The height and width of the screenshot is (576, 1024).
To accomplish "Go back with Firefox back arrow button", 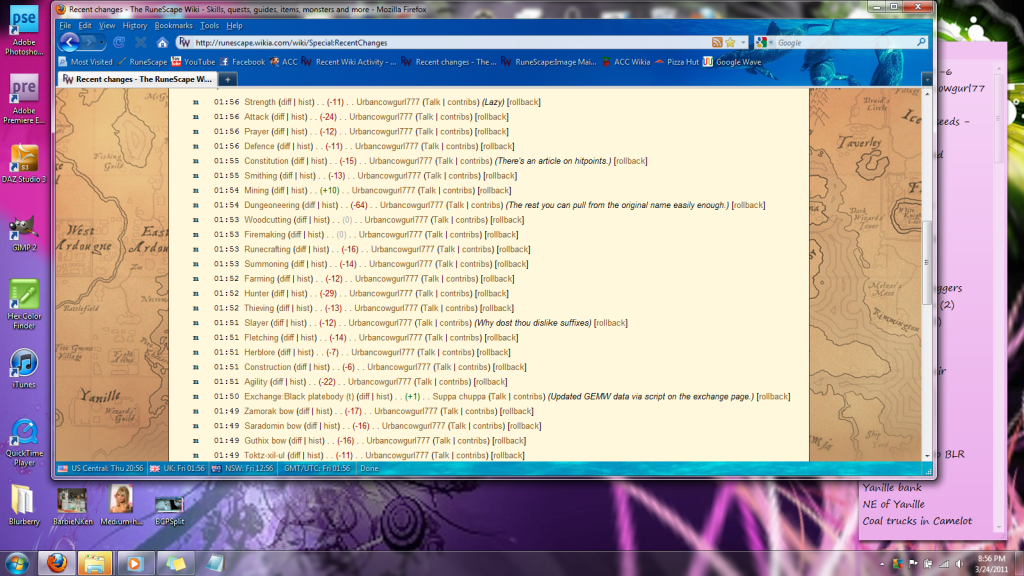I will coord(69,42).
